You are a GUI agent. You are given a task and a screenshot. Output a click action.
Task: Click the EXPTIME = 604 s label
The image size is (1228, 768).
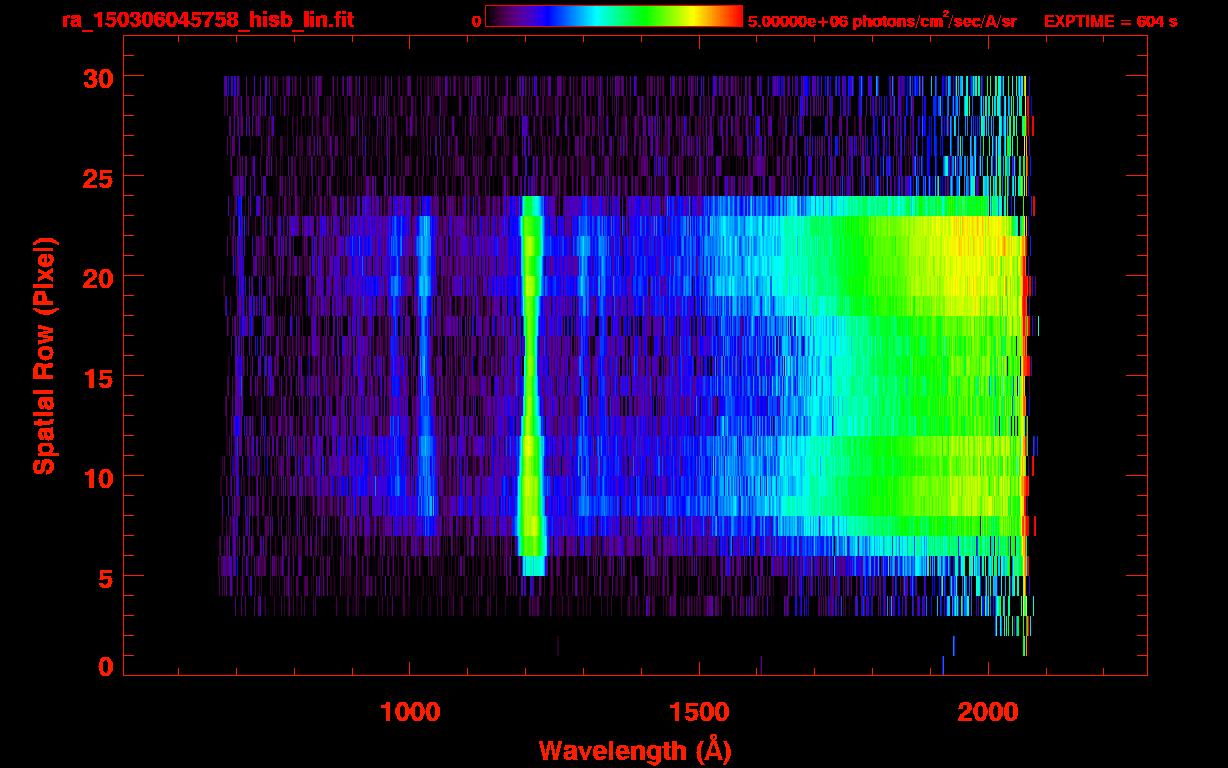click(1110, 21)
